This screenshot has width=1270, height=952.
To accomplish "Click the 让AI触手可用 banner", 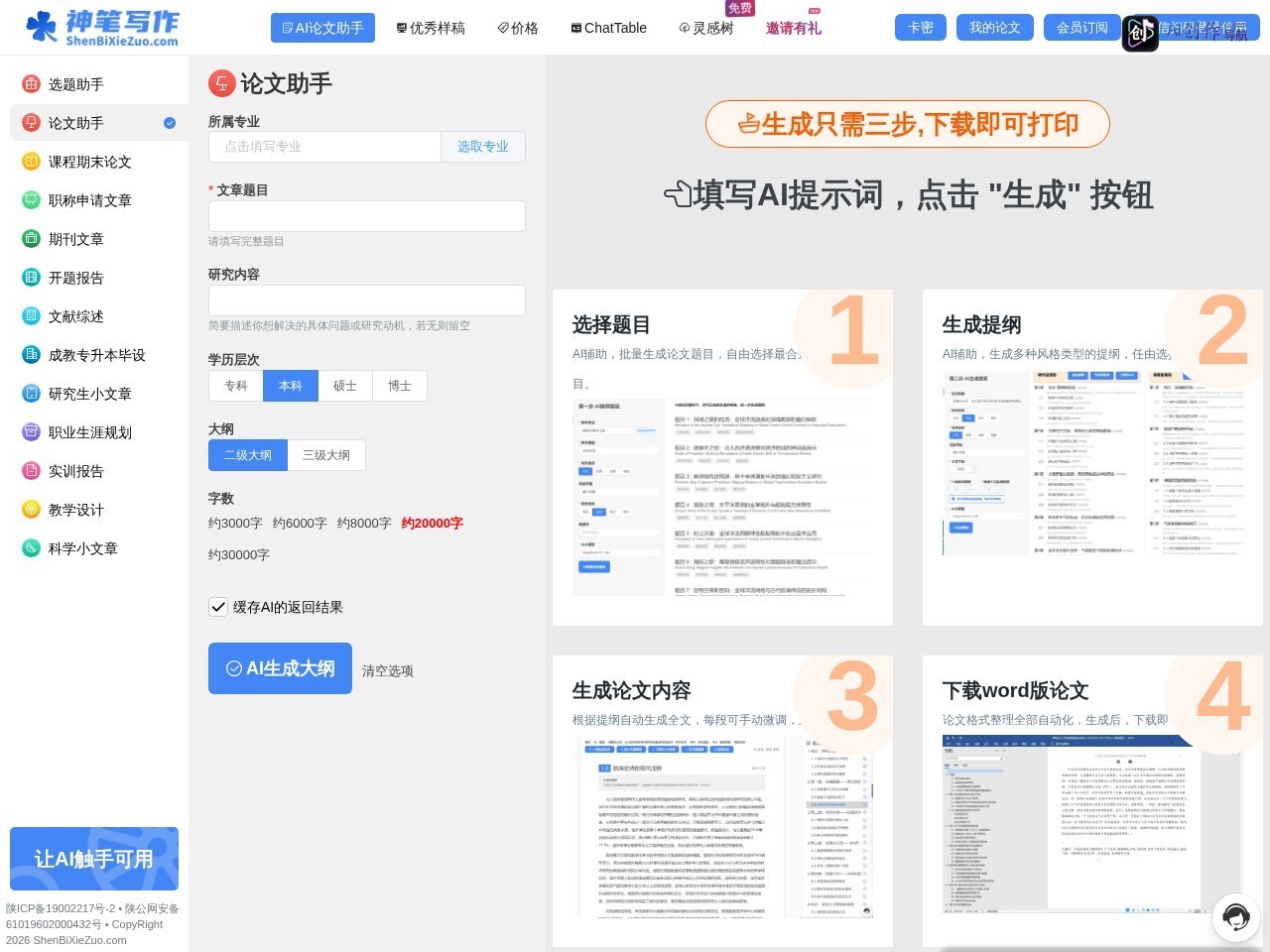I will coord(94,859).
